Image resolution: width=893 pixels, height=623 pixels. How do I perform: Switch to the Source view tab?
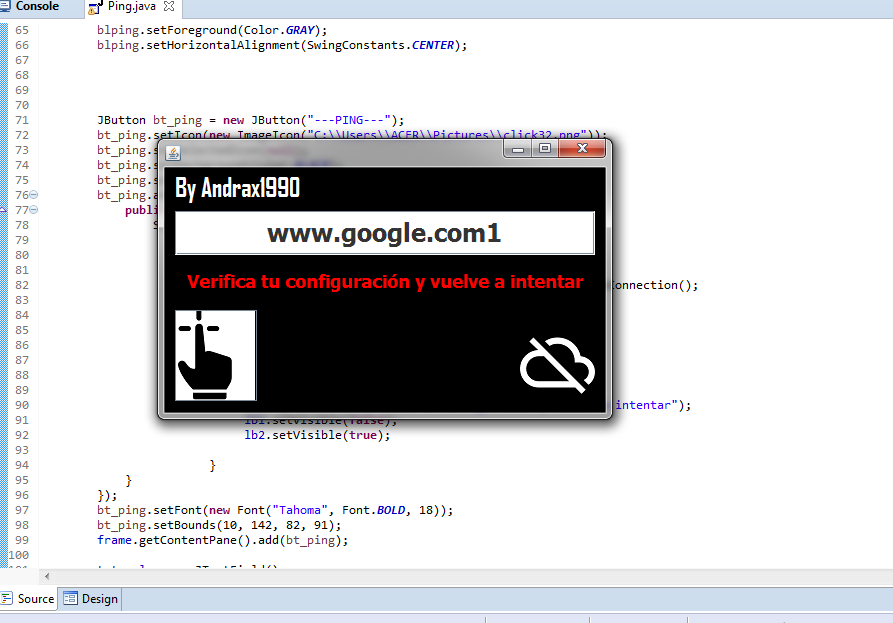coord(28,599)
